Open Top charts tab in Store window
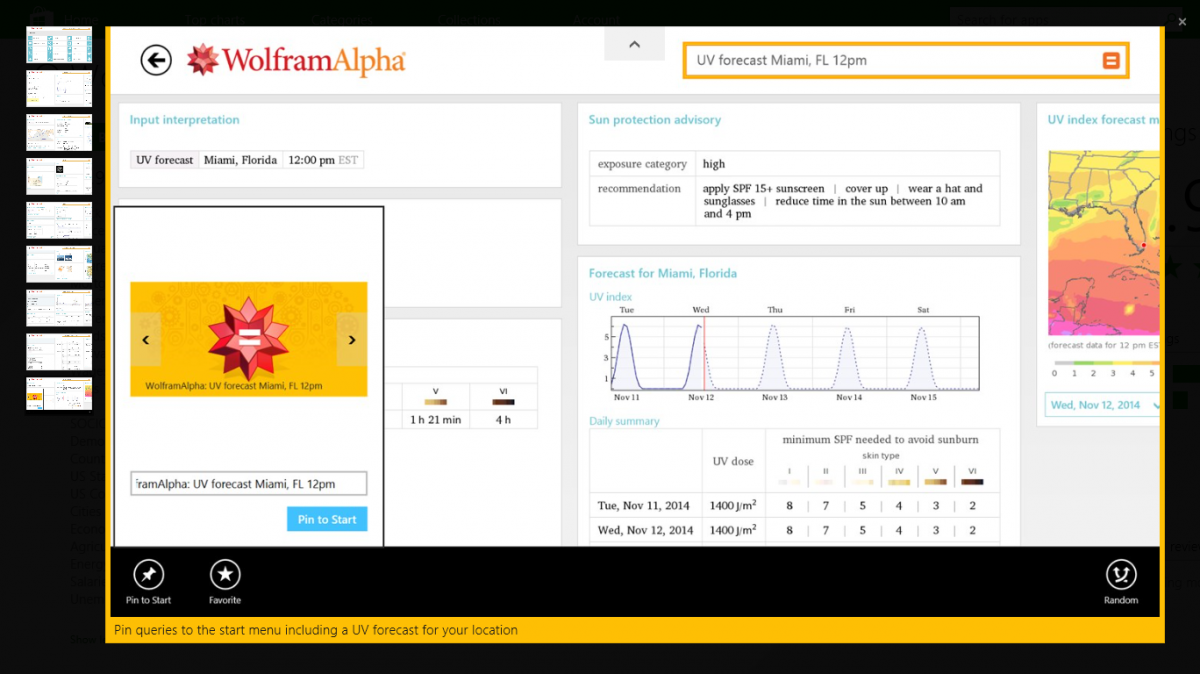 213,19
